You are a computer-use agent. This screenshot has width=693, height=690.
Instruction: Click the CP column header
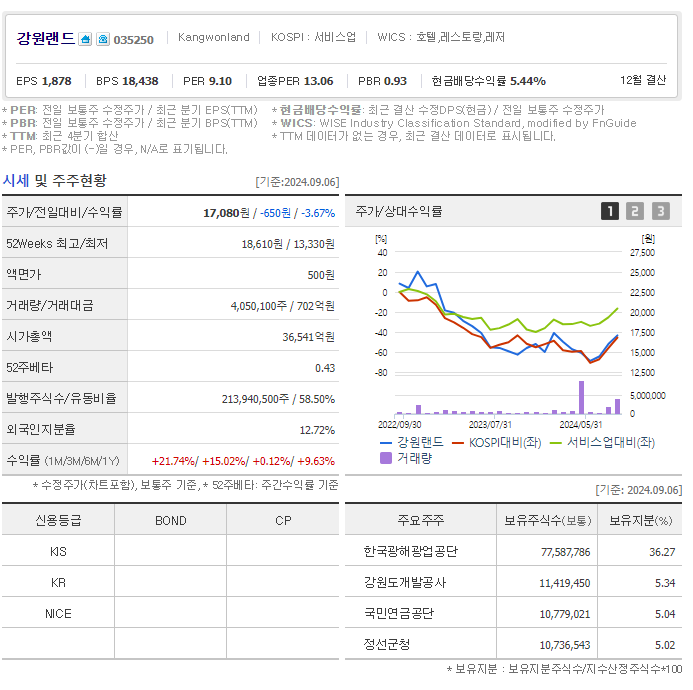pyautogui.click(x=283, y=520)
